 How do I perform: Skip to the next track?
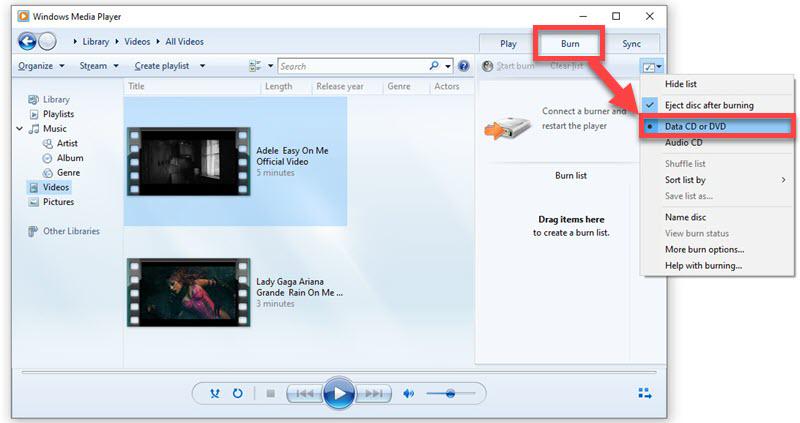coord(373,393)
